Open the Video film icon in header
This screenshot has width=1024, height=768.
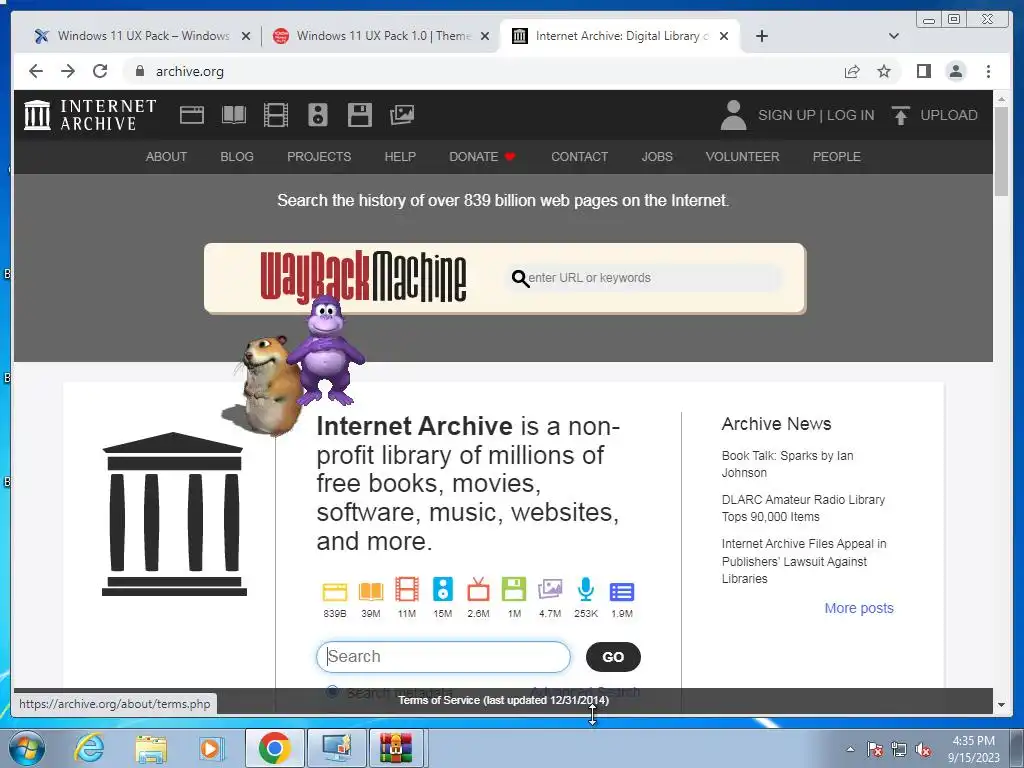276,115
